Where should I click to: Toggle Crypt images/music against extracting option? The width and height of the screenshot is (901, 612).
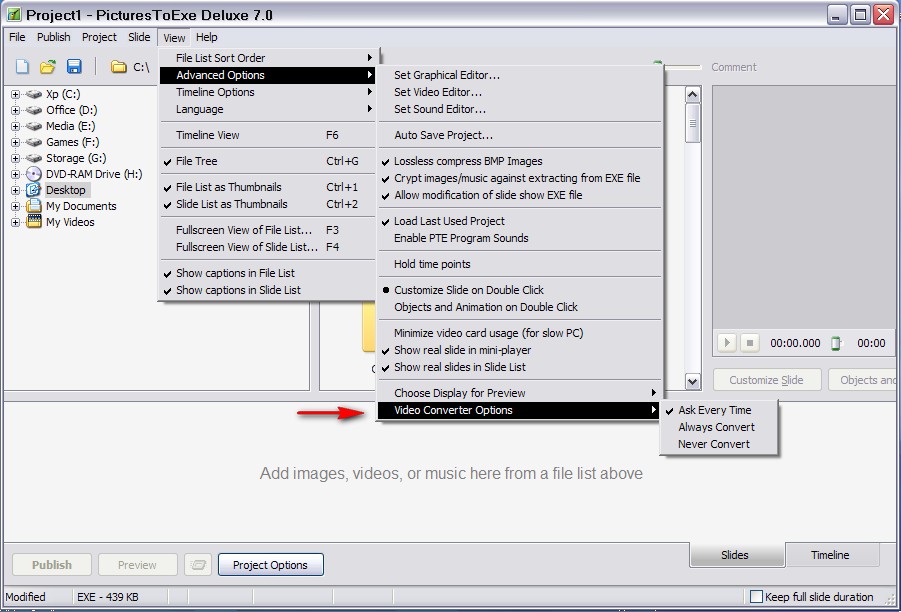coord(519,179)
